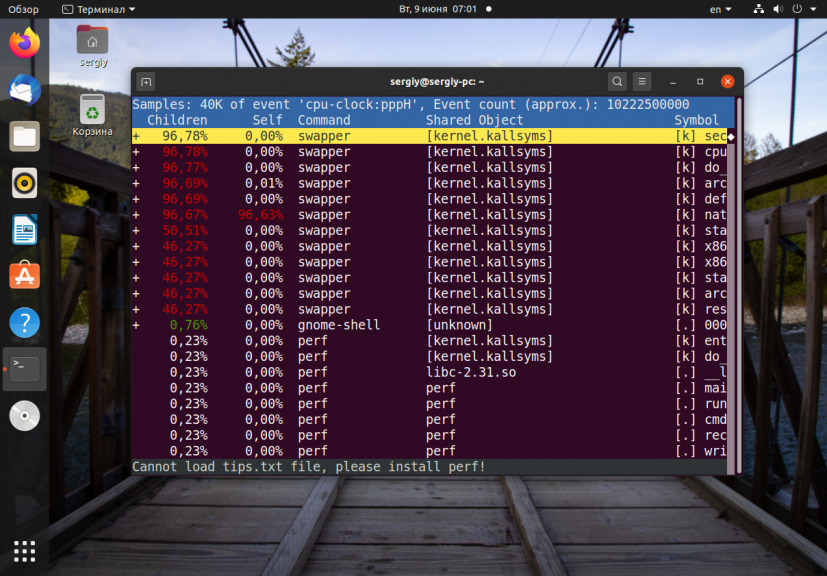827x576 pixels.
Task: Open the terminal search icon
Action: click(x=617, y=81)
